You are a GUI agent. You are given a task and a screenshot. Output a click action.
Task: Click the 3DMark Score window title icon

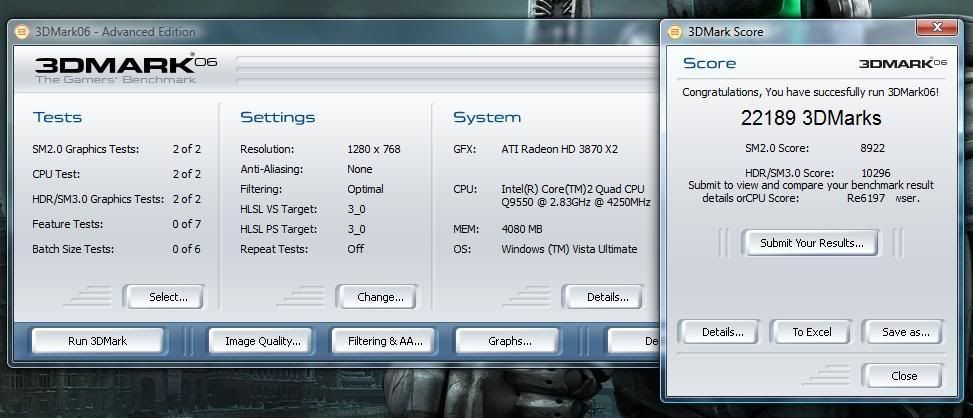click(x=675, y=32)
